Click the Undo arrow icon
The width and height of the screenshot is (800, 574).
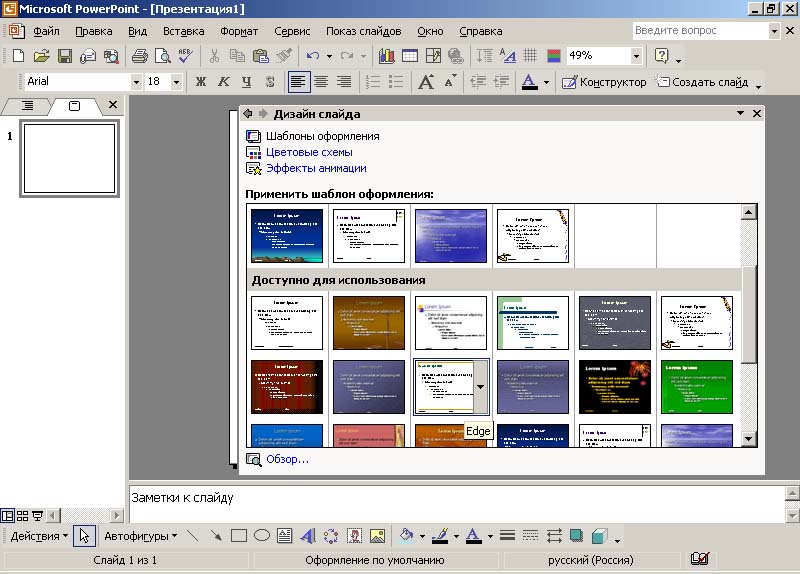[x=313, y=56]
